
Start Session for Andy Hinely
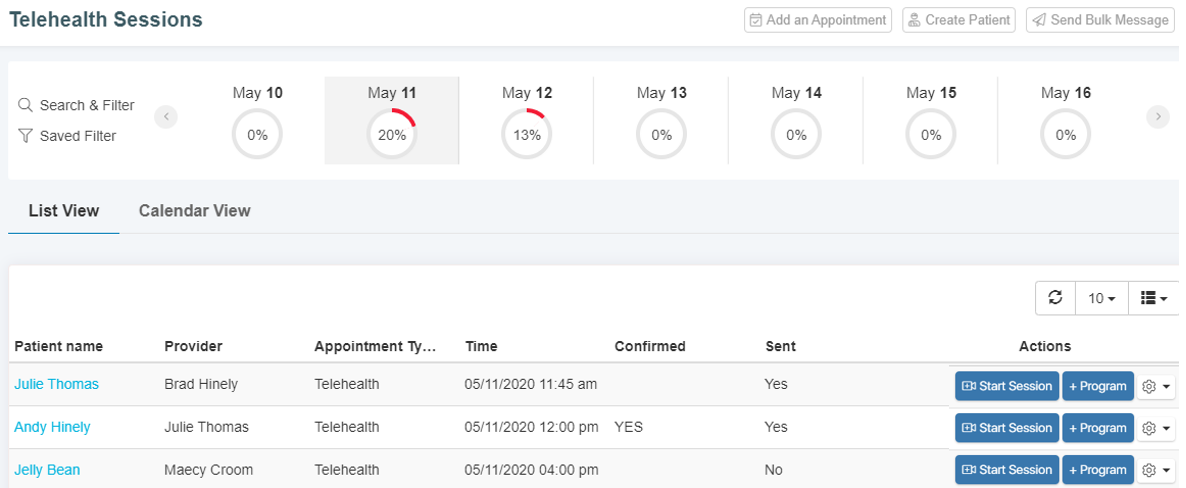point(1007,428)
